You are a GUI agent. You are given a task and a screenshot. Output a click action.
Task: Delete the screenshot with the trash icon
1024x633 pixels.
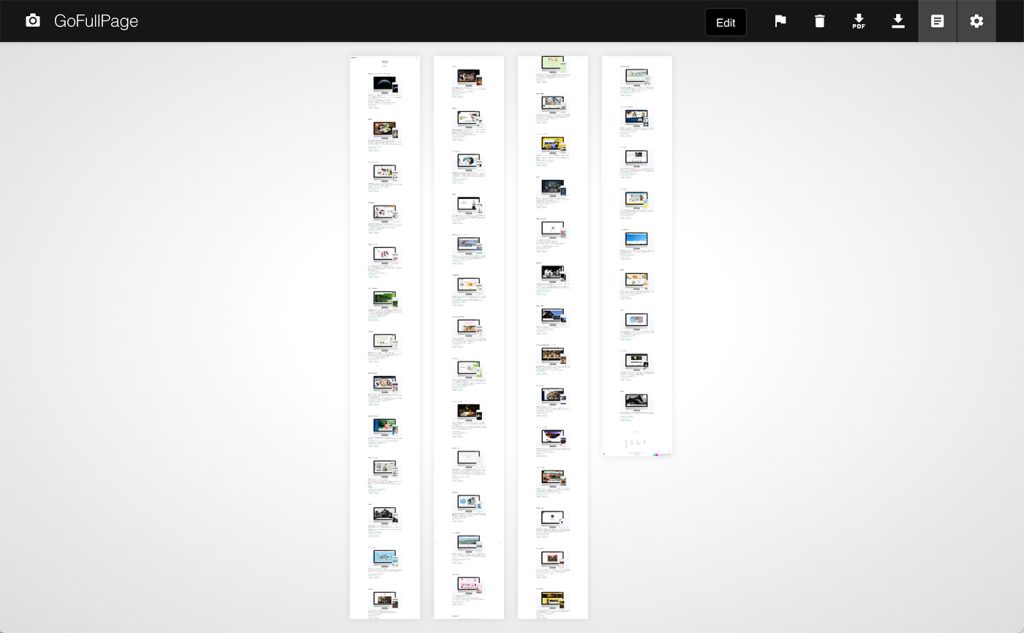[x=820, y=21]
